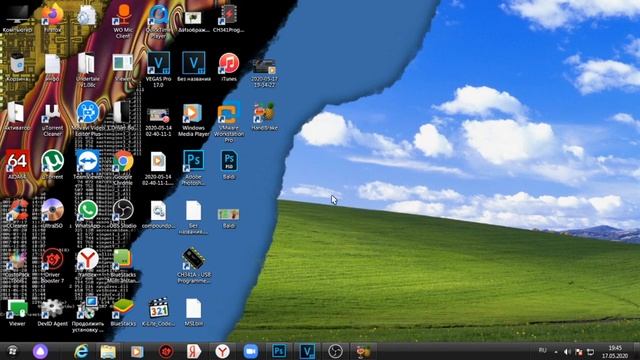Viewport: 640px width, 360px height.
Task: Open the WhatsApp desktop shortcut
Action: (87, 214)
